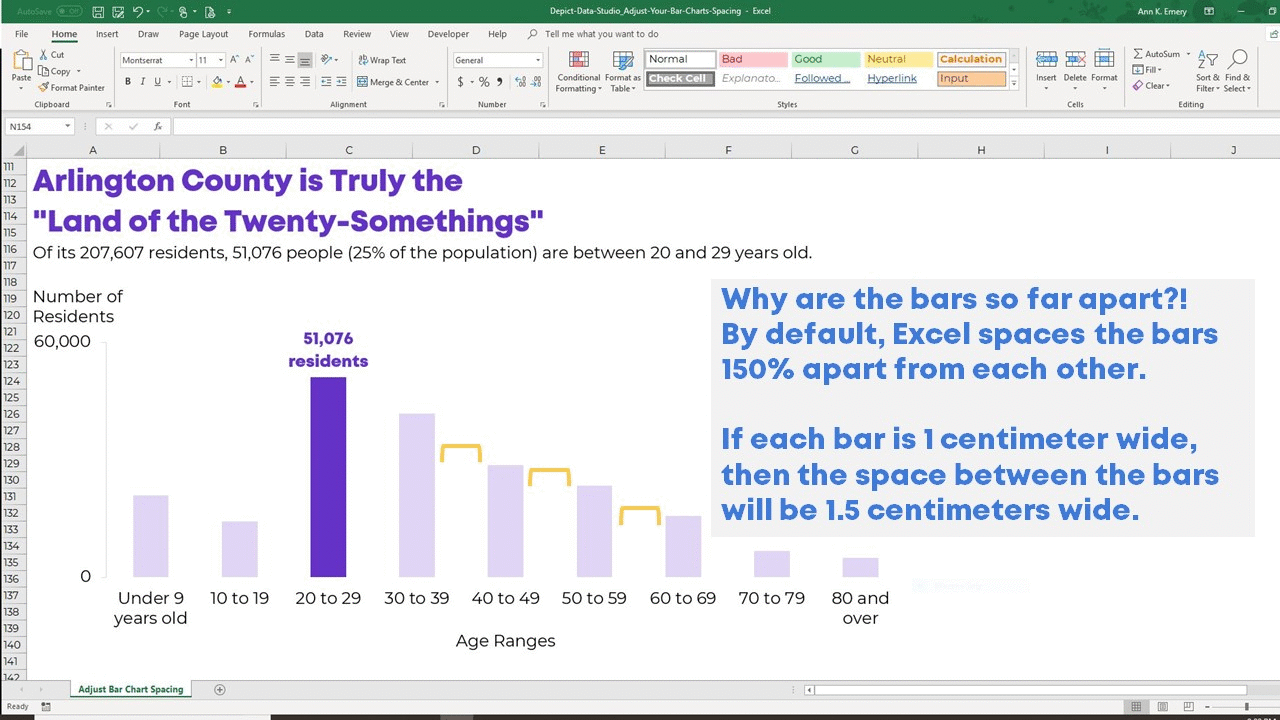The width and height of the screenshot is (1280, 720).
Task: Switch to the Formulas ribbon tab
Action: [266, 33]
